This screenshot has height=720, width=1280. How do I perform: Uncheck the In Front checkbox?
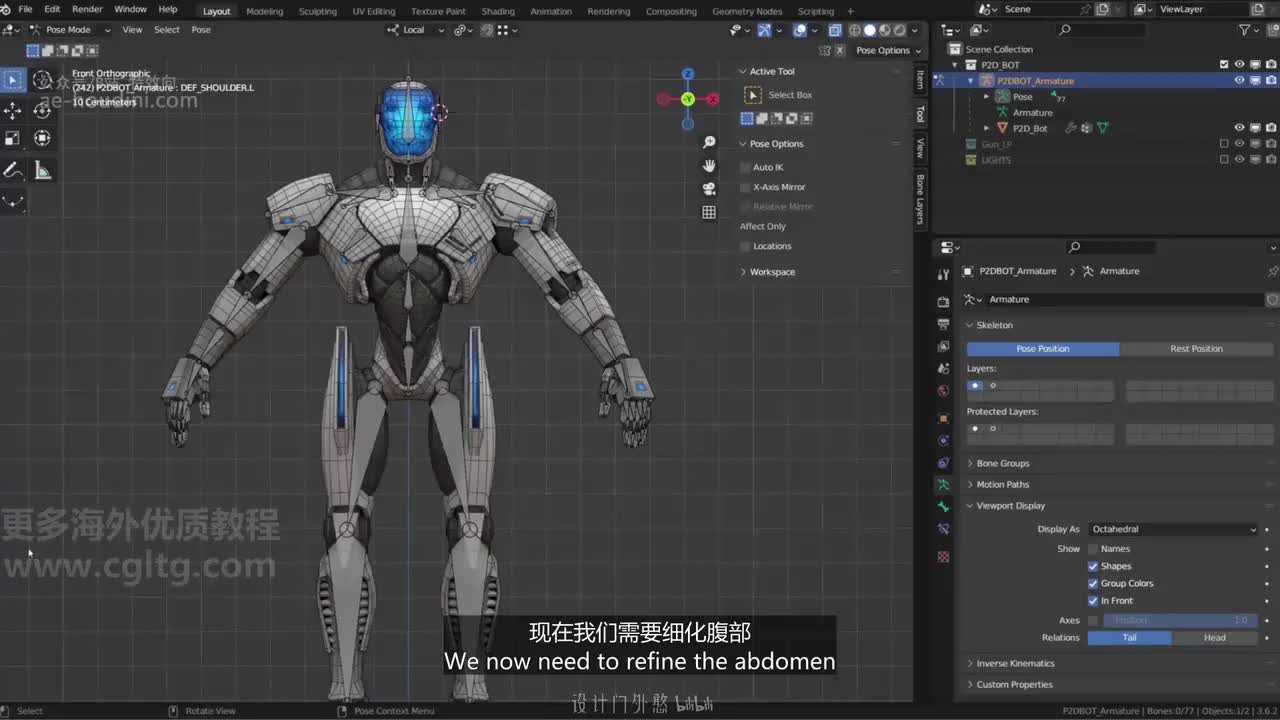[1093, 601]
